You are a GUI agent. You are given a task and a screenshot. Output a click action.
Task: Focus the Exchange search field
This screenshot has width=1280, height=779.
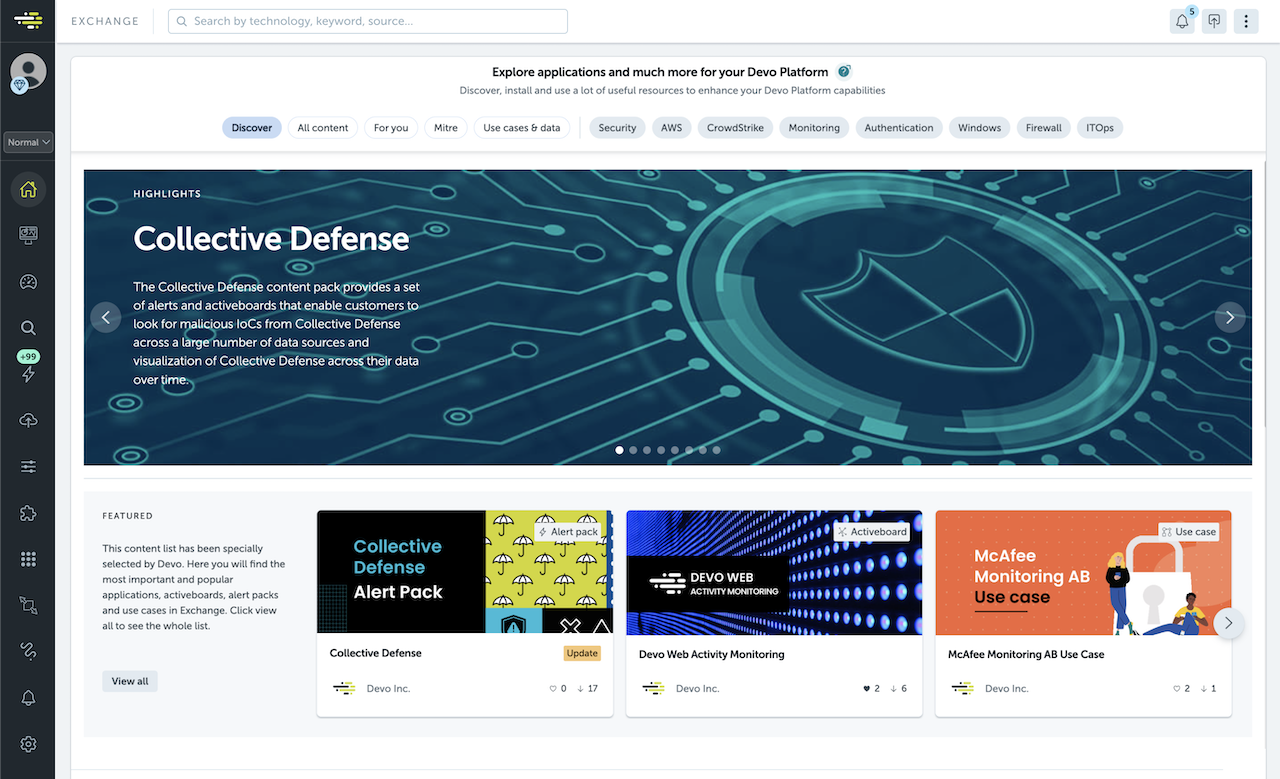tap(368, 21)
